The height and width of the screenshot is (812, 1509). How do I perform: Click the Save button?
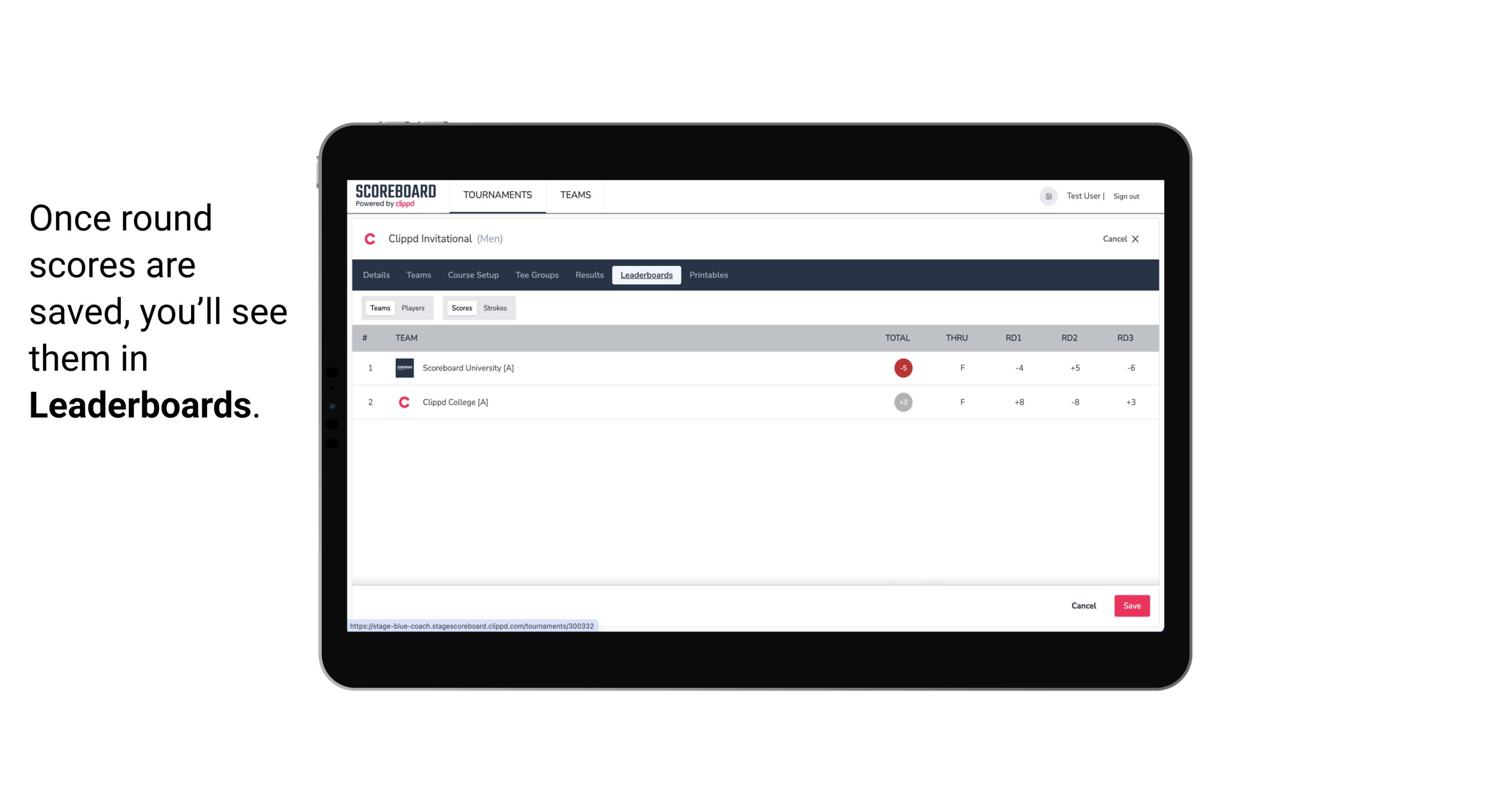1130,605
